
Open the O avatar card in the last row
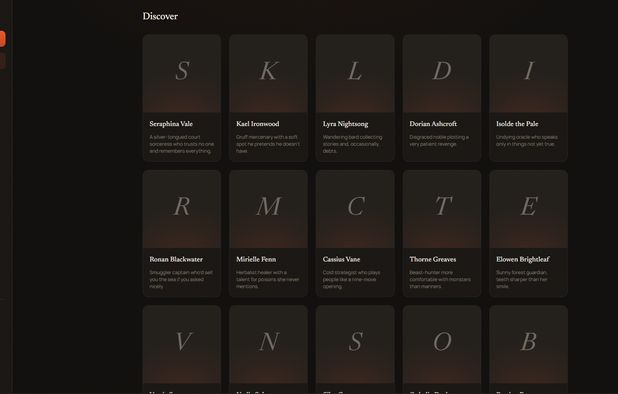442,344
